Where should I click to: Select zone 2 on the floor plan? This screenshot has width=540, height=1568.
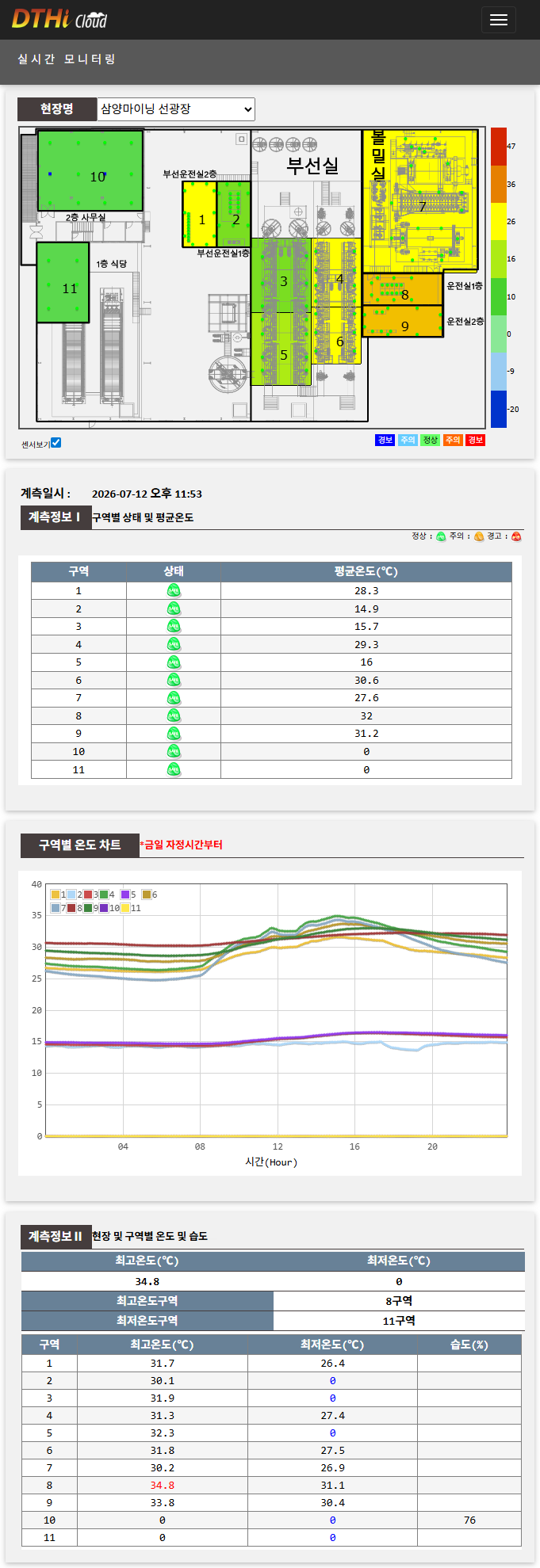coord(234,212)
